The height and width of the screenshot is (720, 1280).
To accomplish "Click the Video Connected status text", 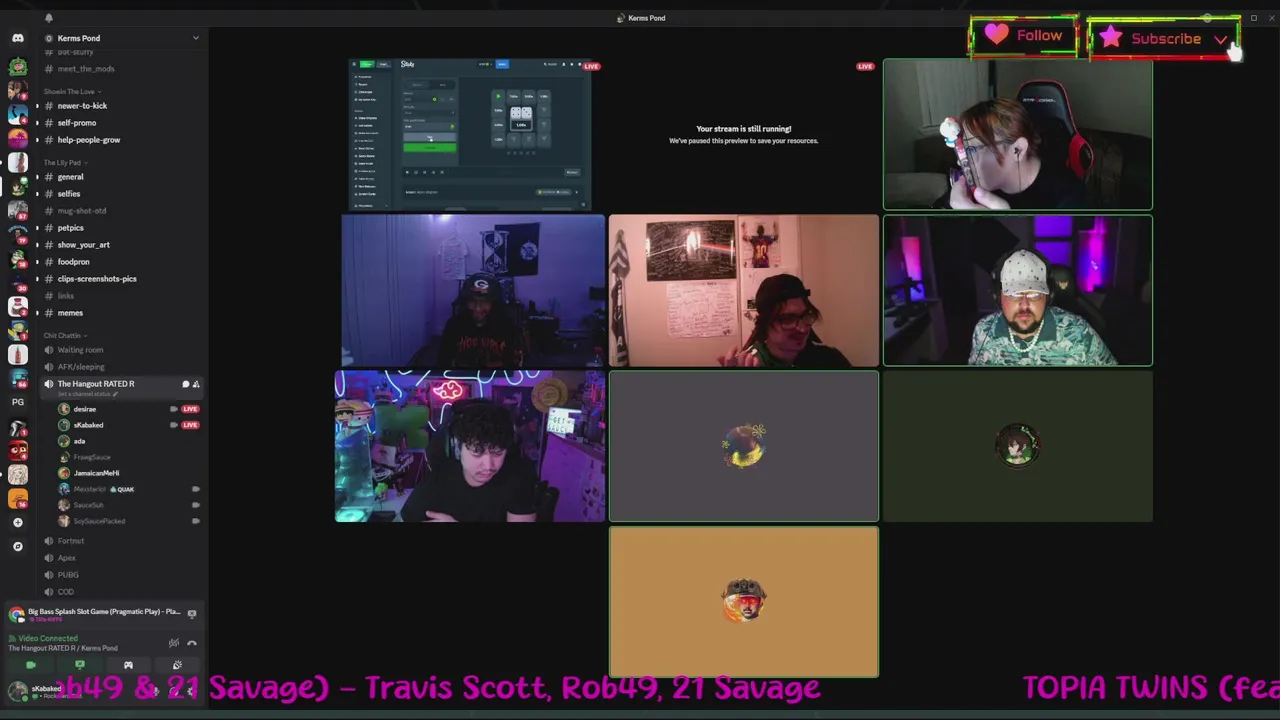I will [x=47, y=638].
